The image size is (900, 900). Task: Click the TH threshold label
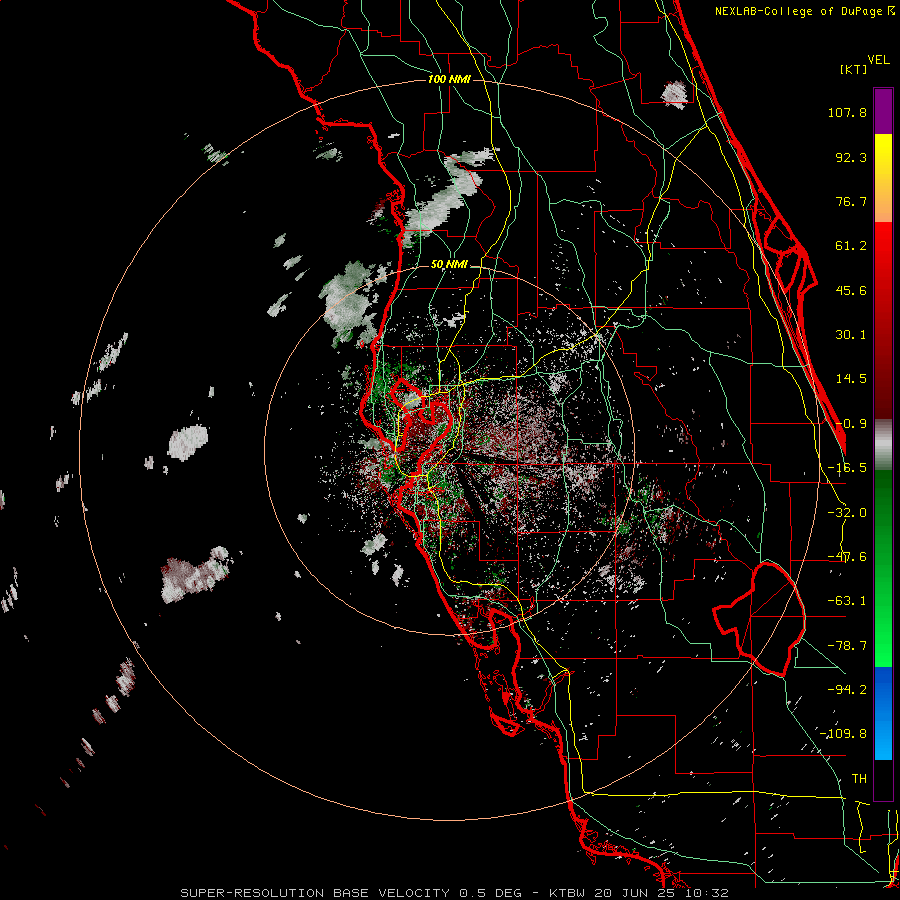coord(859,778)
